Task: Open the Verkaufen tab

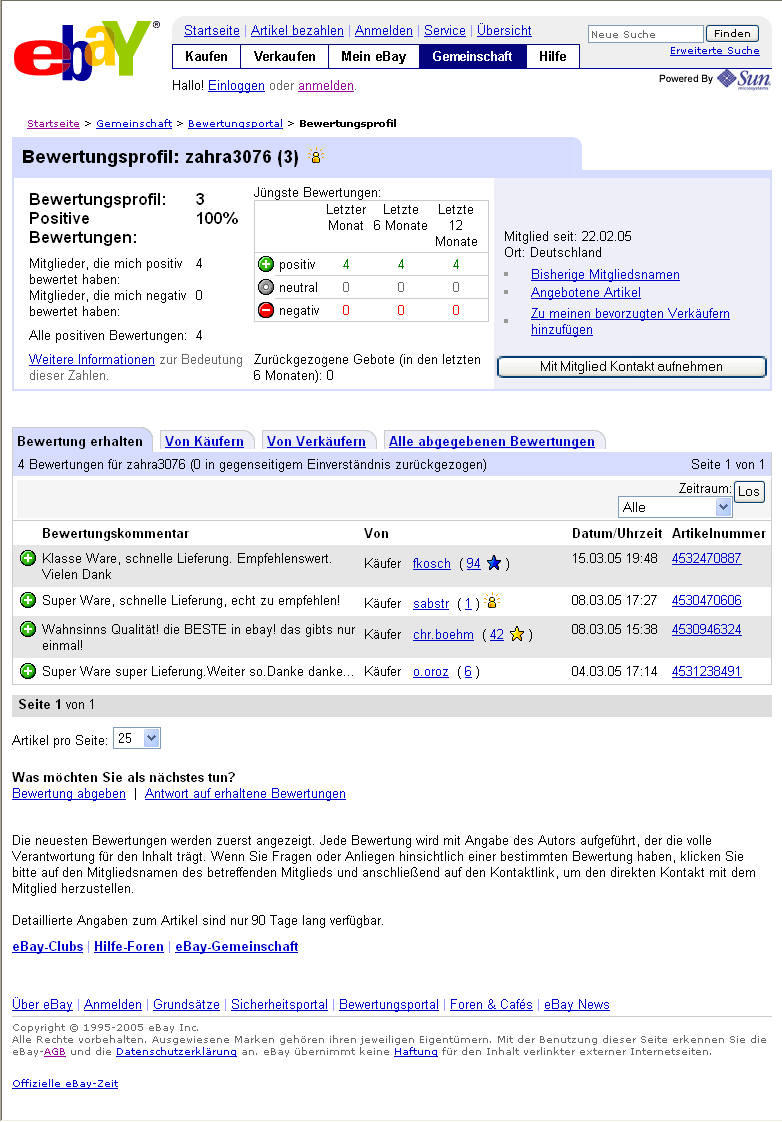Action: tap(284, 57)
